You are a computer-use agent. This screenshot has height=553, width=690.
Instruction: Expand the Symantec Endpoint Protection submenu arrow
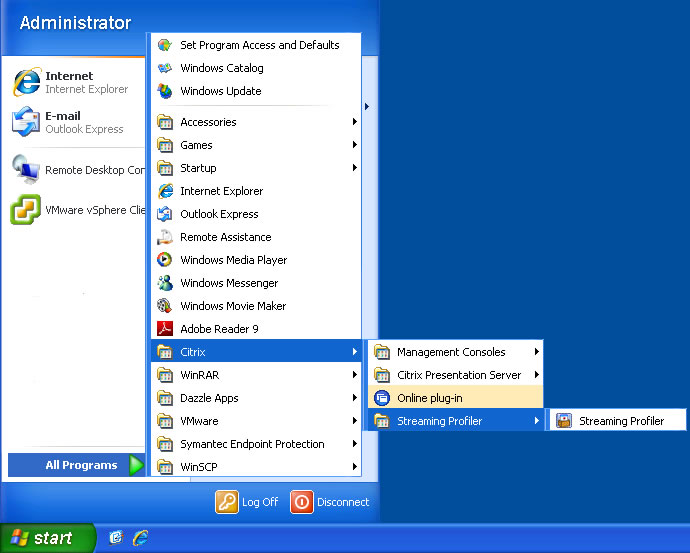355,444
